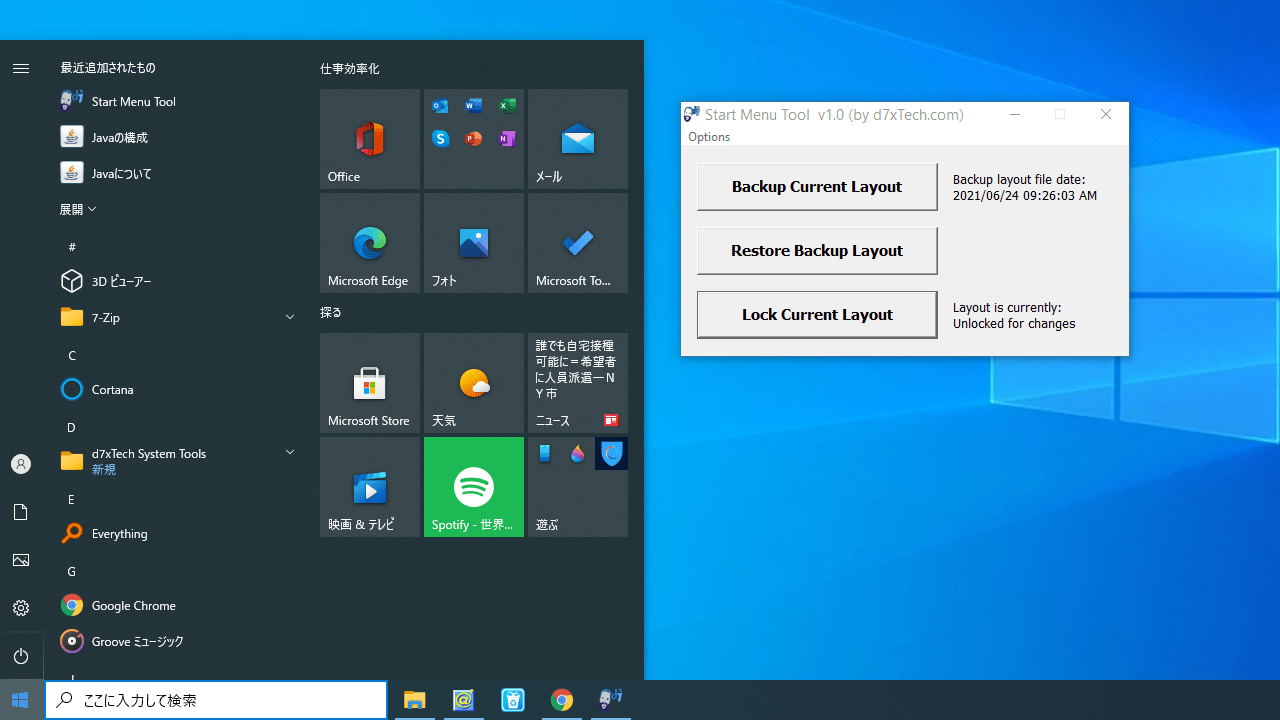The height and width of the screenshot is (720, 1280).
Task: Click the E letter header in app list
Action: tap(72, 499)
